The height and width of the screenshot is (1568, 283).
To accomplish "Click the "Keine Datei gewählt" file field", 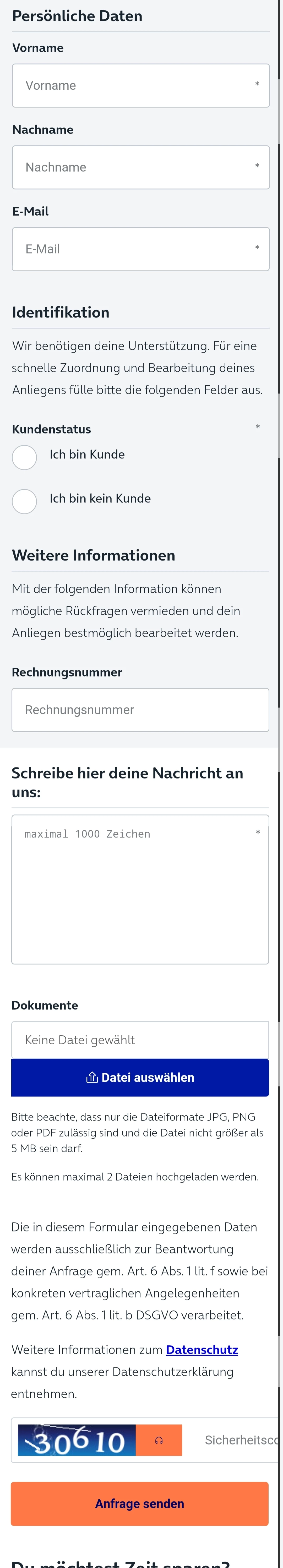I will point(140,1040).
